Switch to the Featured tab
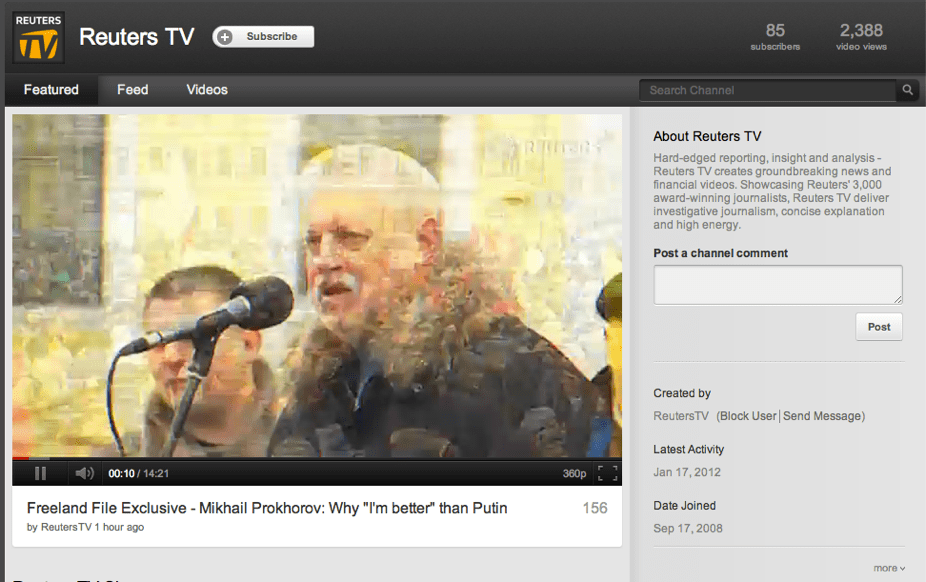Image resolution: width=926 pixels, height=582 pixels. (51, 90)
